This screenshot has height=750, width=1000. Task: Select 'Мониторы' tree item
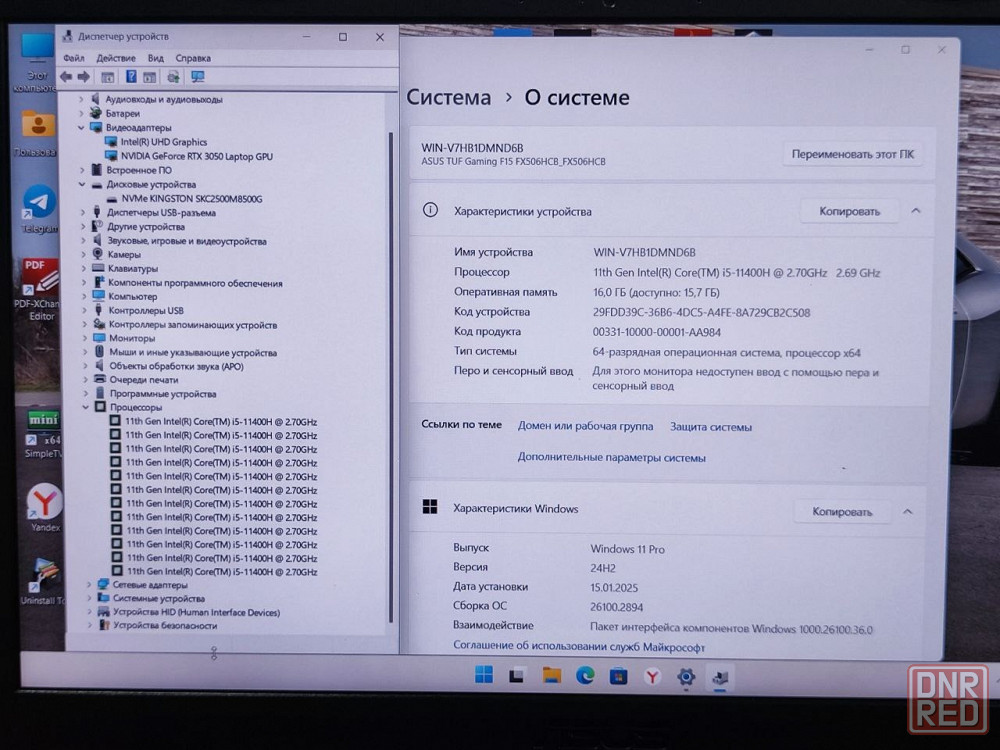[131, 338]
